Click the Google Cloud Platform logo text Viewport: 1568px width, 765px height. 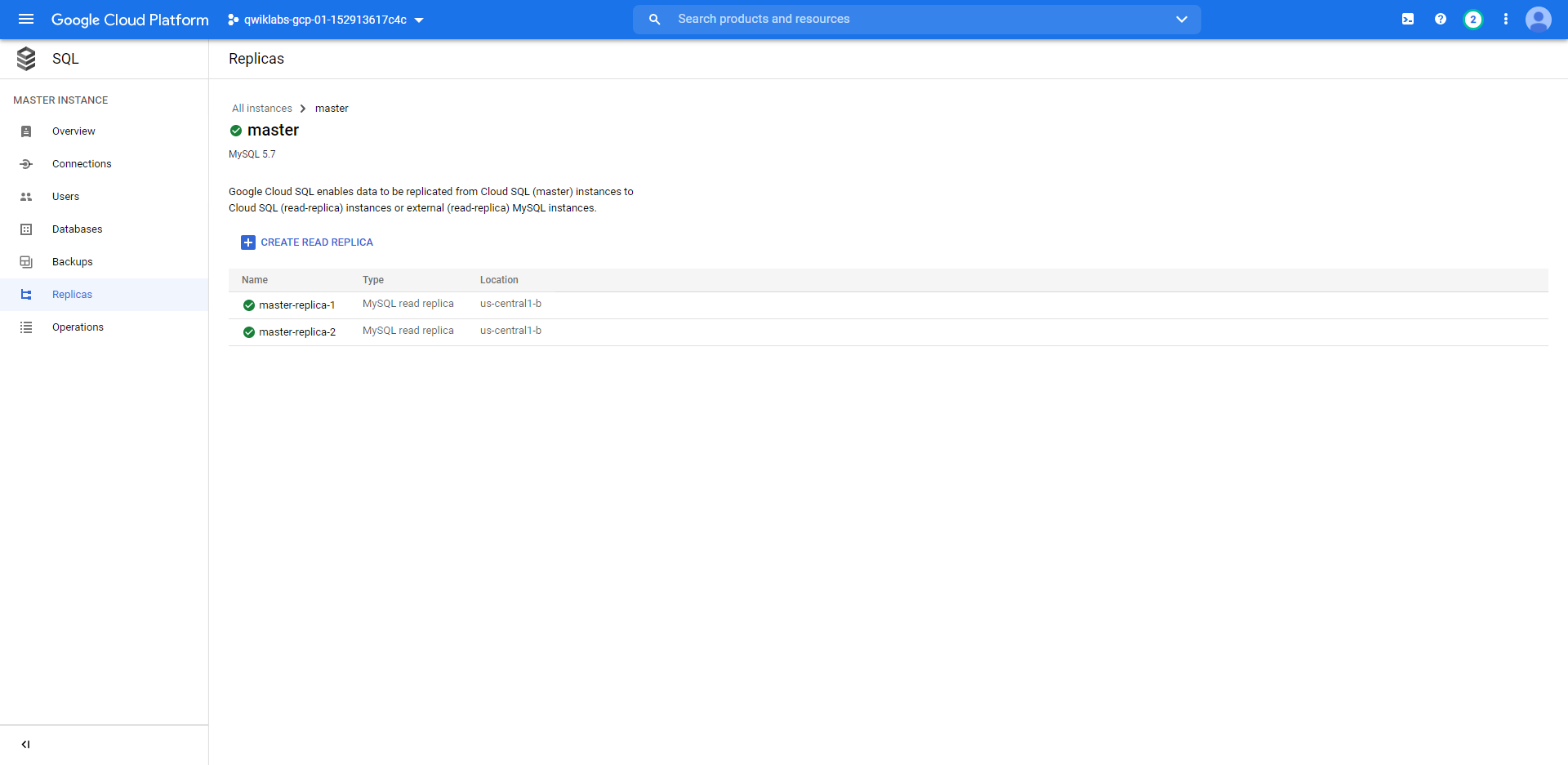[130, 20]
